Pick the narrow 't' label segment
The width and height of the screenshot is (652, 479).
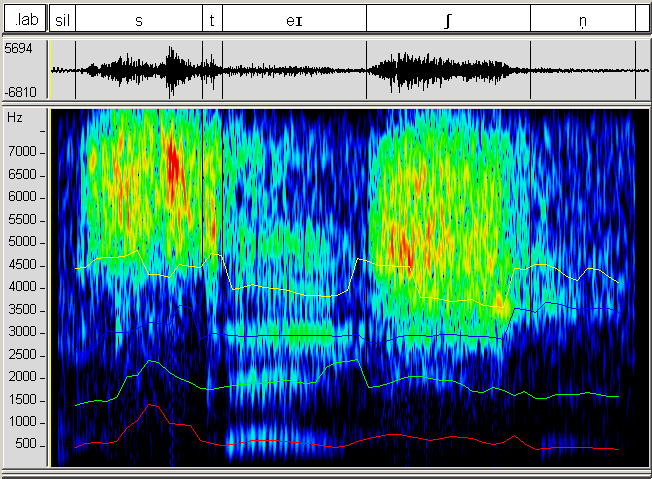(x=212, y=19)
